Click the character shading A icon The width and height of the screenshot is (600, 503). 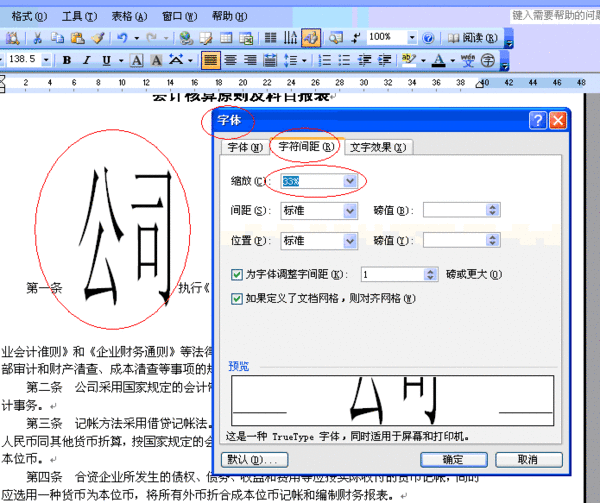click(x=156, y=60)
